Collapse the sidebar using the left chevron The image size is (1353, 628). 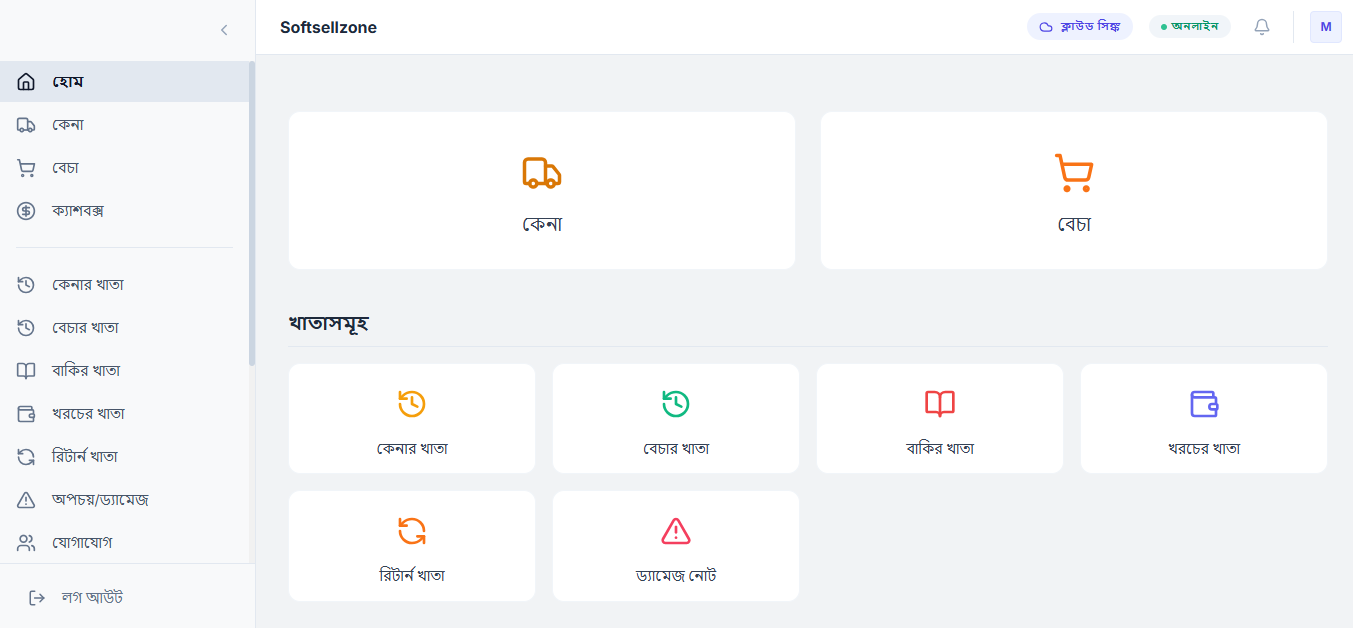(x=223, y=30)
